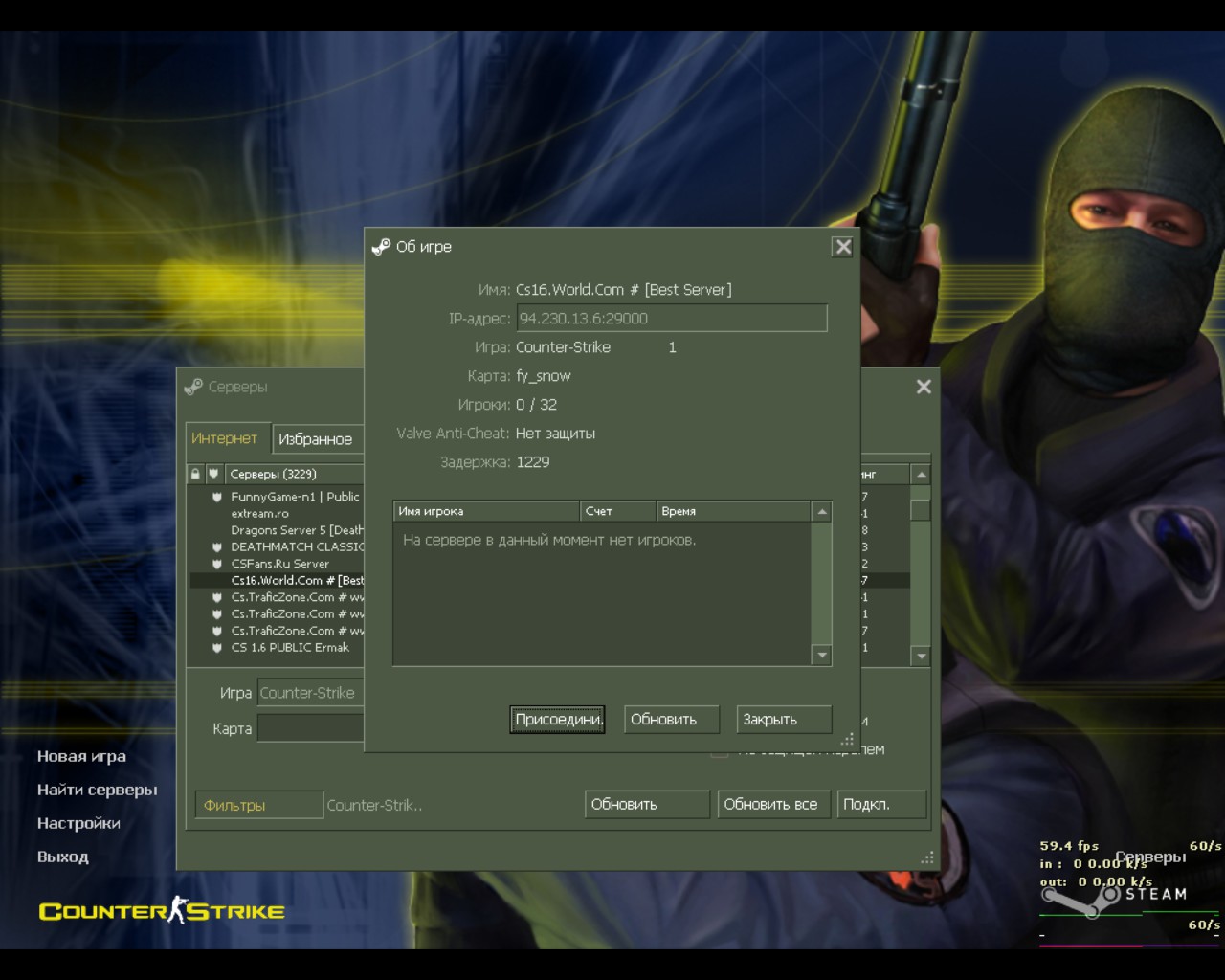
Task: Select the CS 1.6 PUBLIC Ermak row
Action: [x=278, y=648]
